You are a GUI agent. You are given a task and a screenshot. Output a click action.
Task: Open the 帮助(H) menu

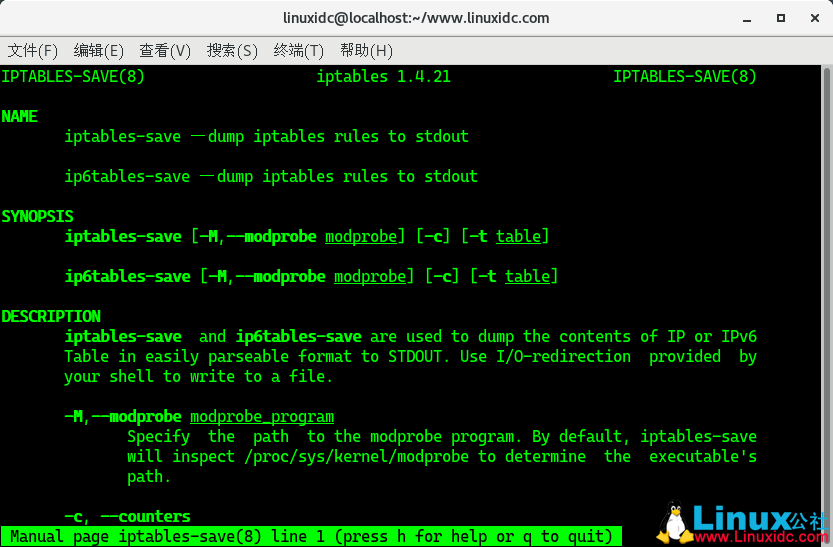[367, 50]
